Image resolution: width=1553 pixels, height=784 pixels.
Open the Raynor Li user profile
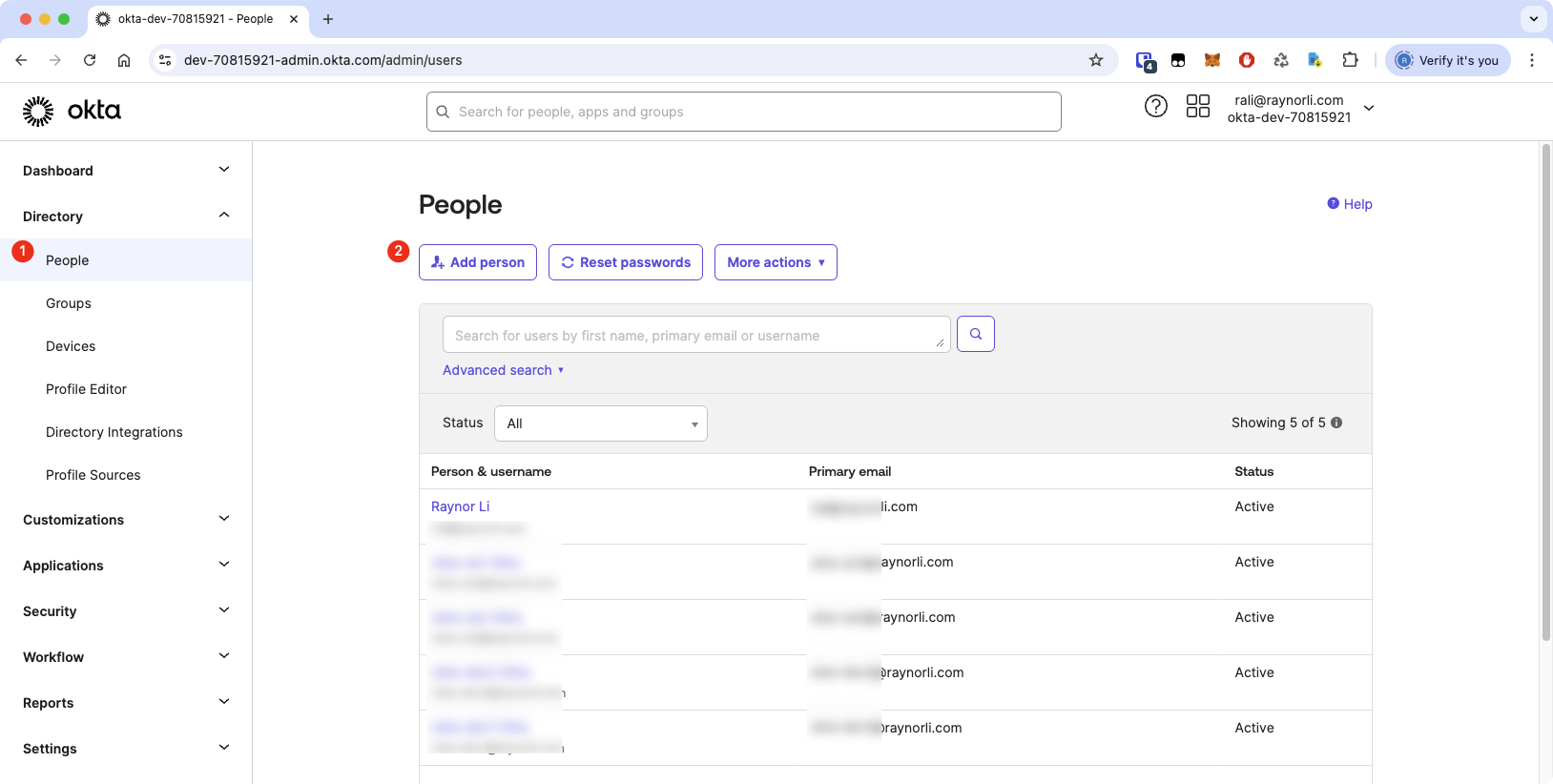[461, 506]
